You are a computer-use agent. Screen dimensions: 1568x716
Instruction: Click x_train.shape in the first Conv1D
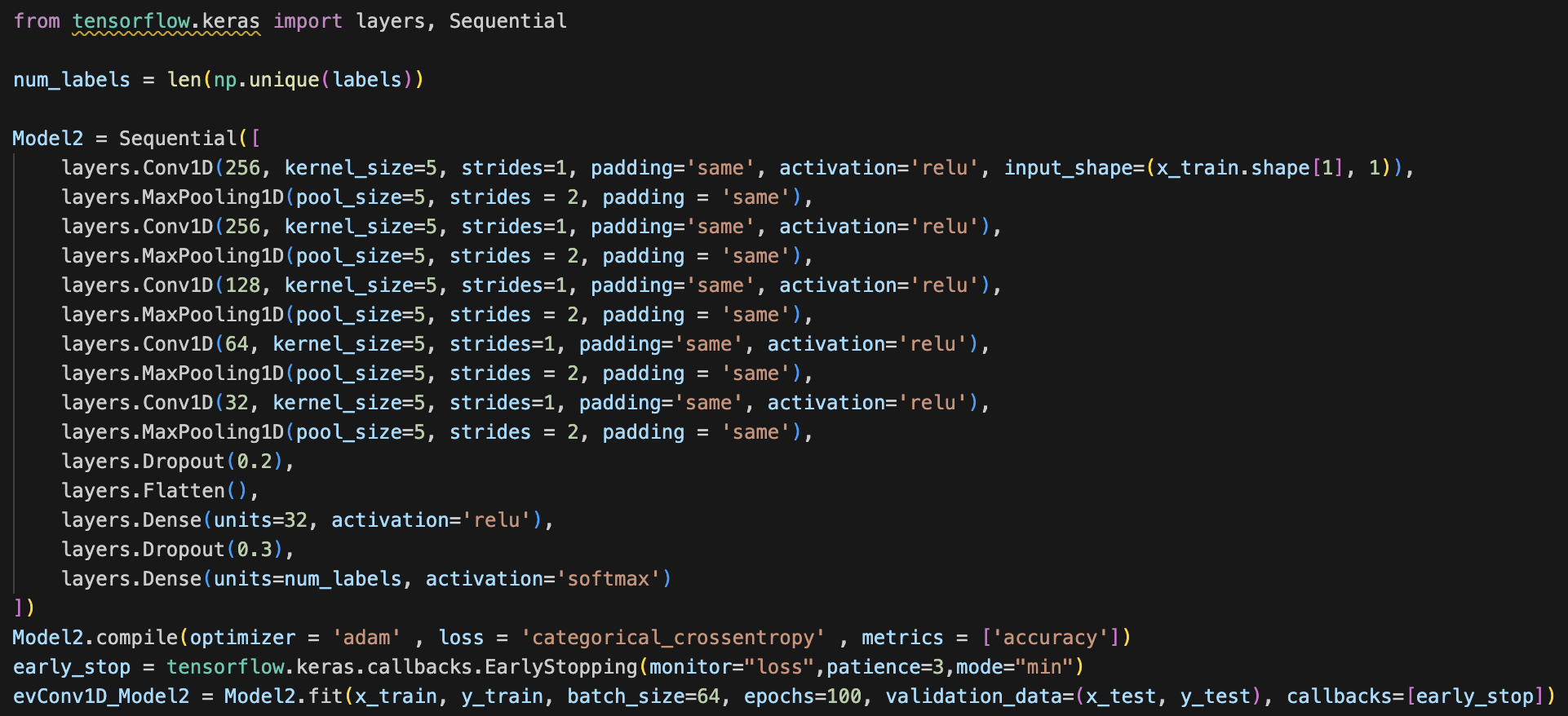point(1233,168)
